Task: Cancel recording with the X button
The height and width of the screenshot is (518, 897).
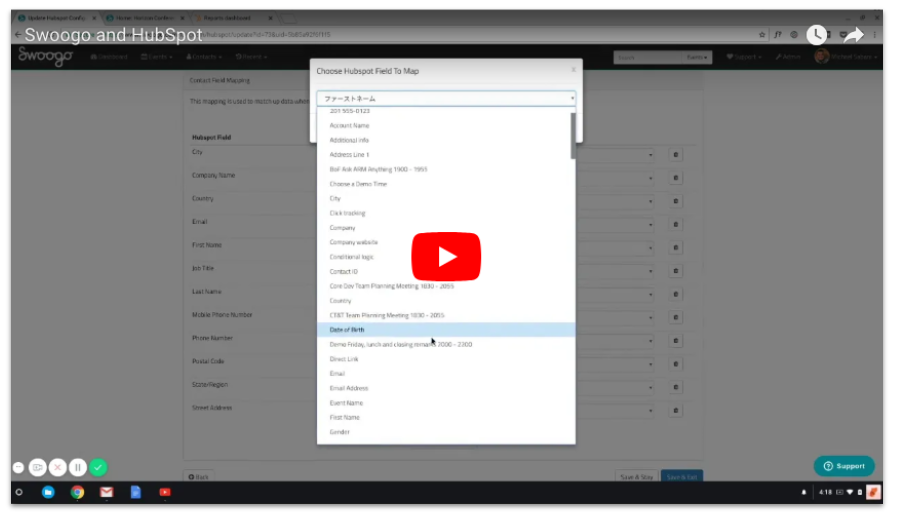Action: tap(57, 467)
